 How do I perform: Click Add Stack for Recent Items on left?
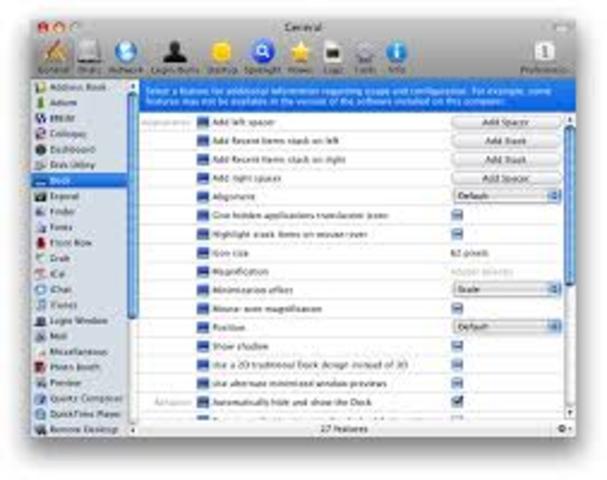click(506, 141)
